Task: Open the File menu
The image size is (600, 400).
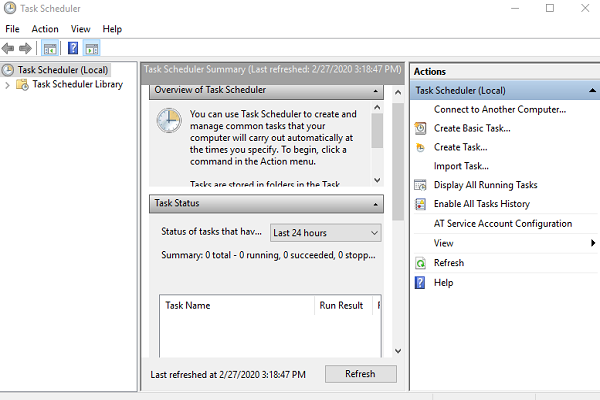Action: pos(13,29)
